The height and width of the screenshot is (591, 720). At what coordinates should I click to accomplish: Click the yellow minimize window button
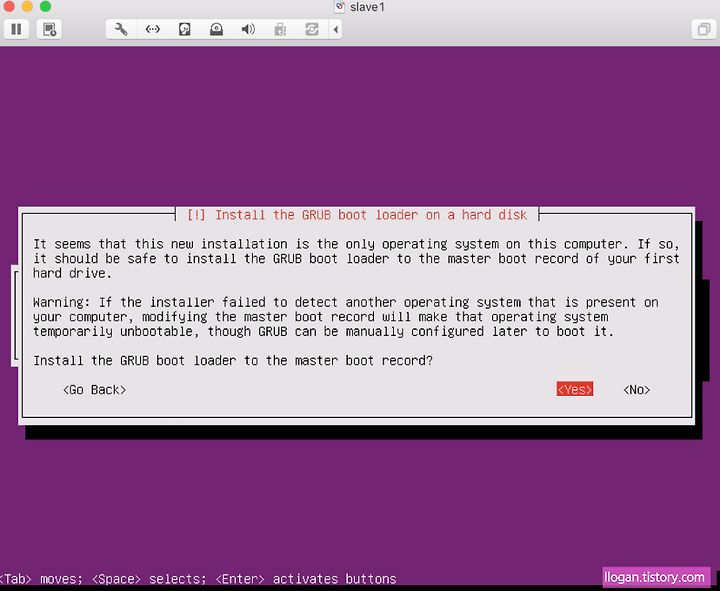coord(27,6)
